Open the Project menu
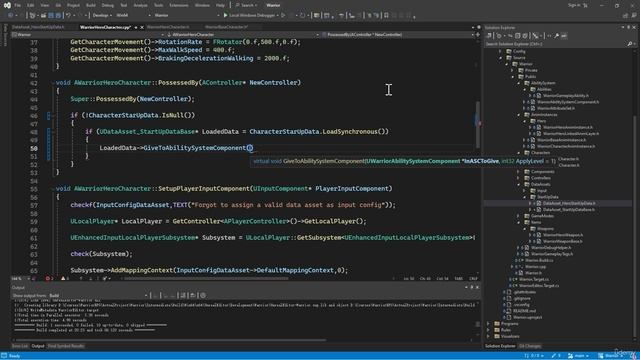 click(73, 5)
